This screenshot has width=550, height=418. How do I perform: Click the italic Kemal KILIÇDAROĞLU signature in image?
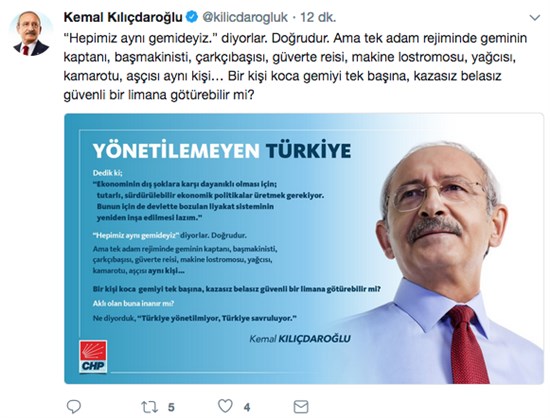(x=300, y=339)
